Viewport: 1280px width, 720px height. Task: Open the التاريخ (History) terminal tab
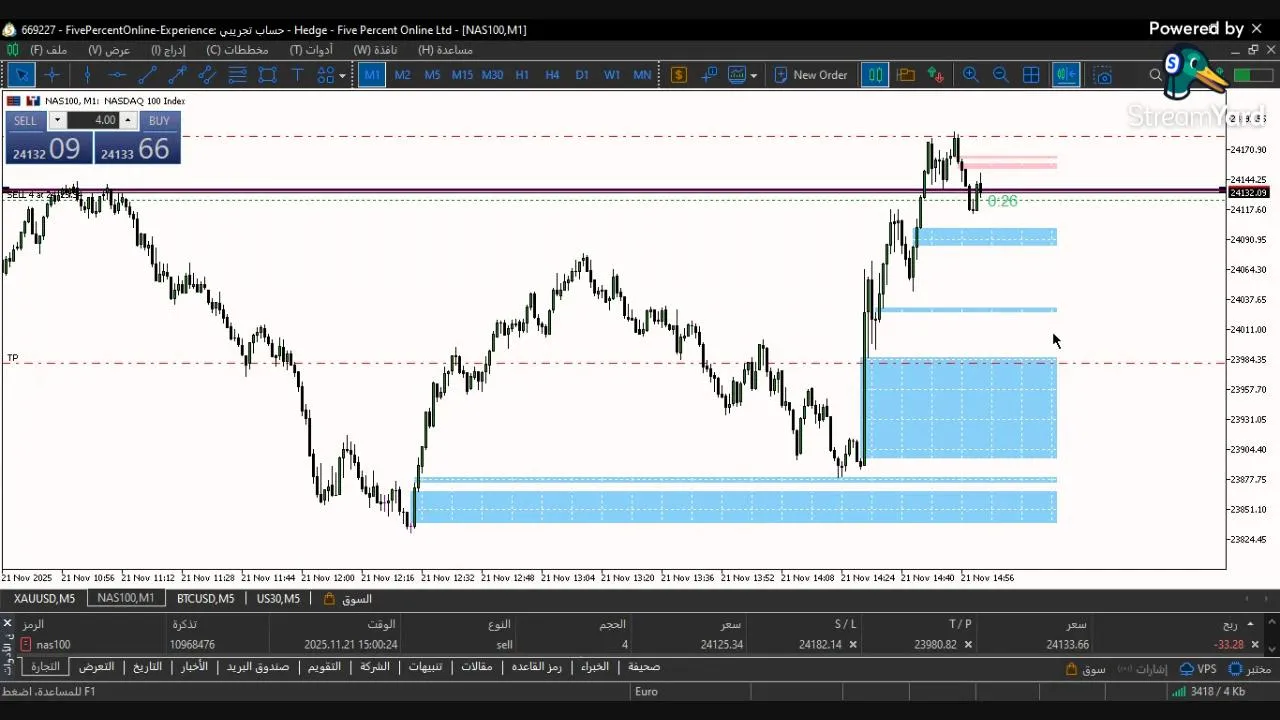coord(147,667)
